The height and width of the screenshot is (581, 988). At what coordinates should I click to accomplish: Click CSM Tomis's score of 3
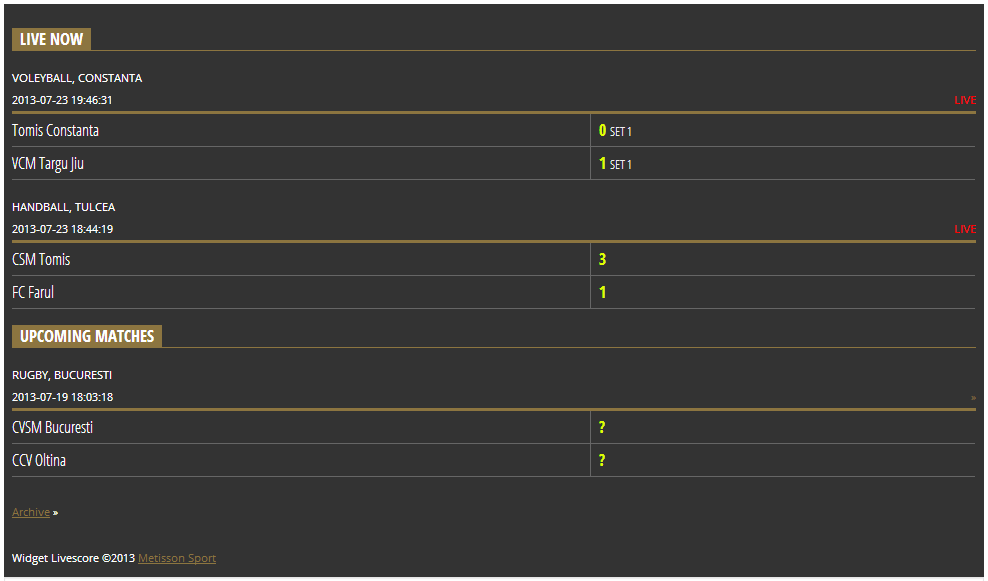(x=602, y=260)
